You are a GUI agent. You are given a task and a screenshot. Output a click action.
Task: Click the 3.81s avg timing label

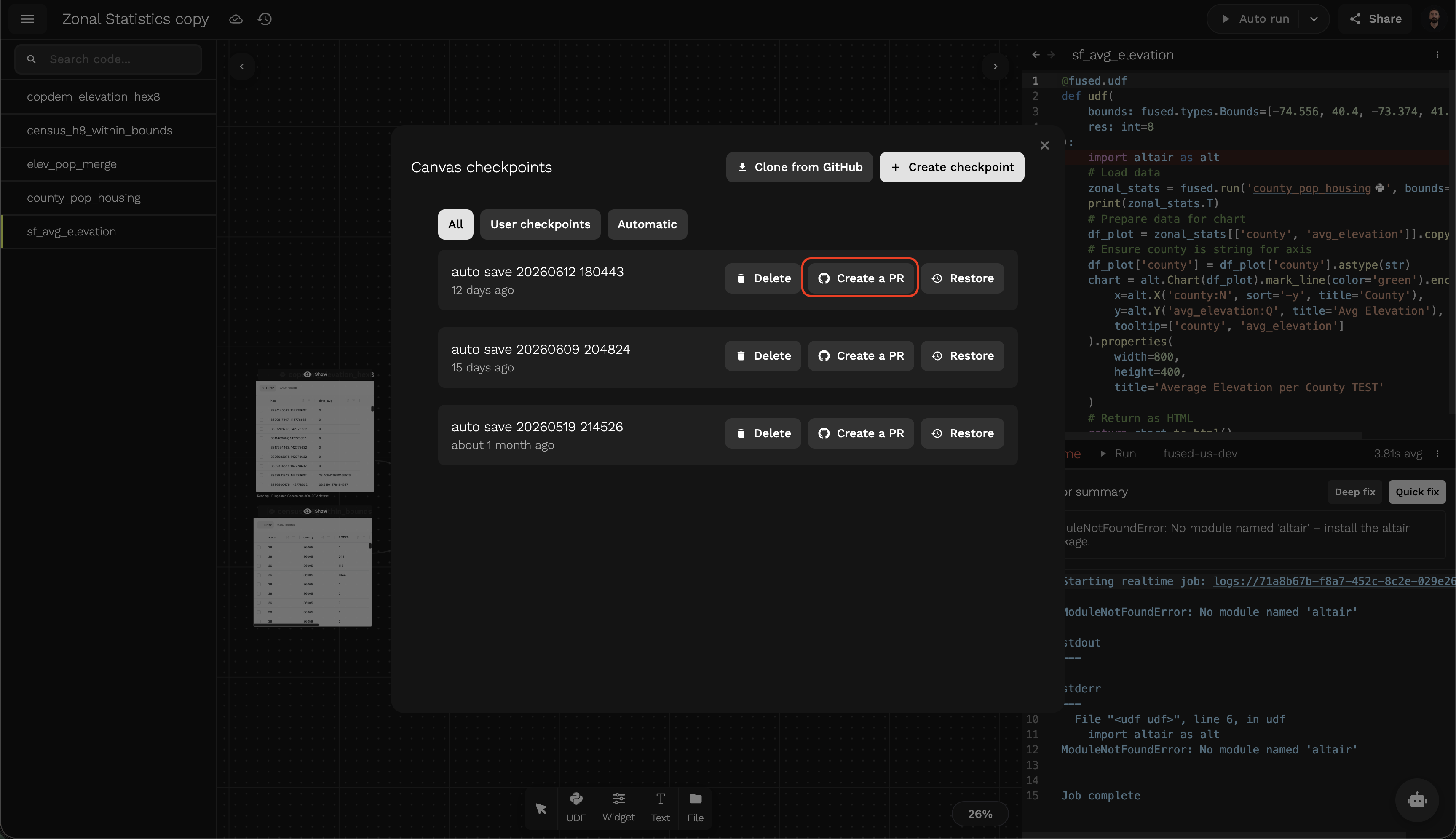point(1397,454)
